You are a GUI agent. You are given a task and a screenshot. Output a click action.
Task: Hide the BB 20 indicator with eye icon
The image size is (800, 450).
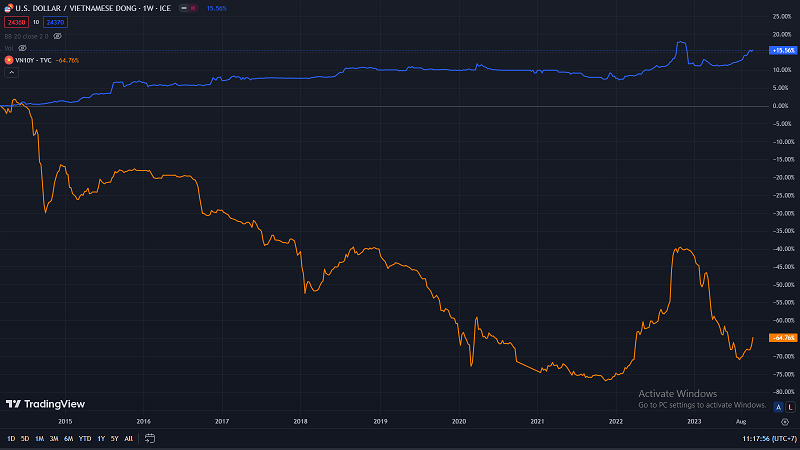coord(57,35)
